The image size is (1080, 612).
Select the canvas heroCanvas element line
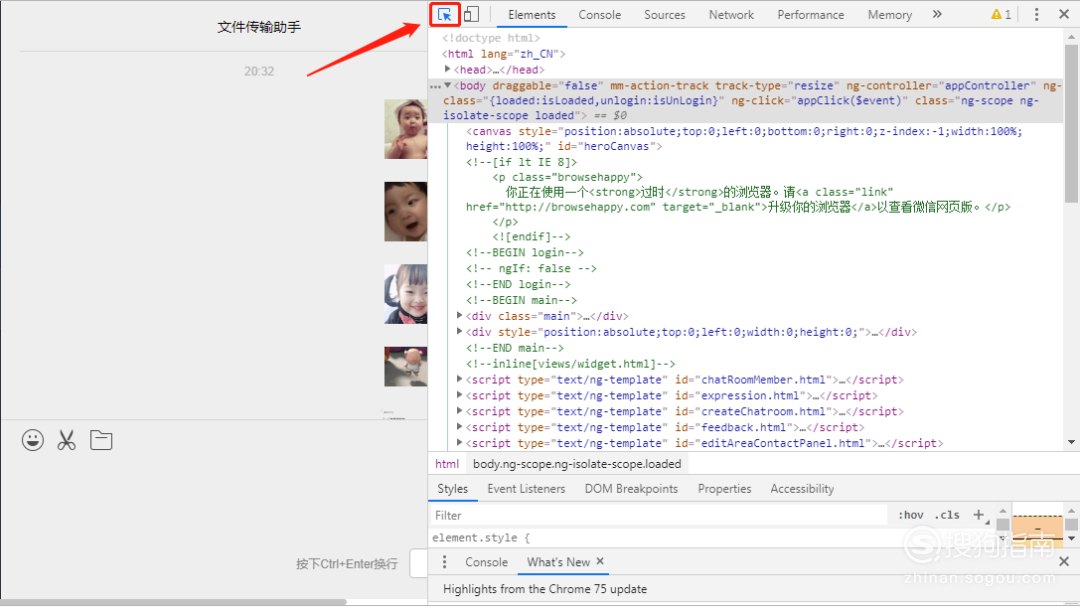[x=744, y=138]
